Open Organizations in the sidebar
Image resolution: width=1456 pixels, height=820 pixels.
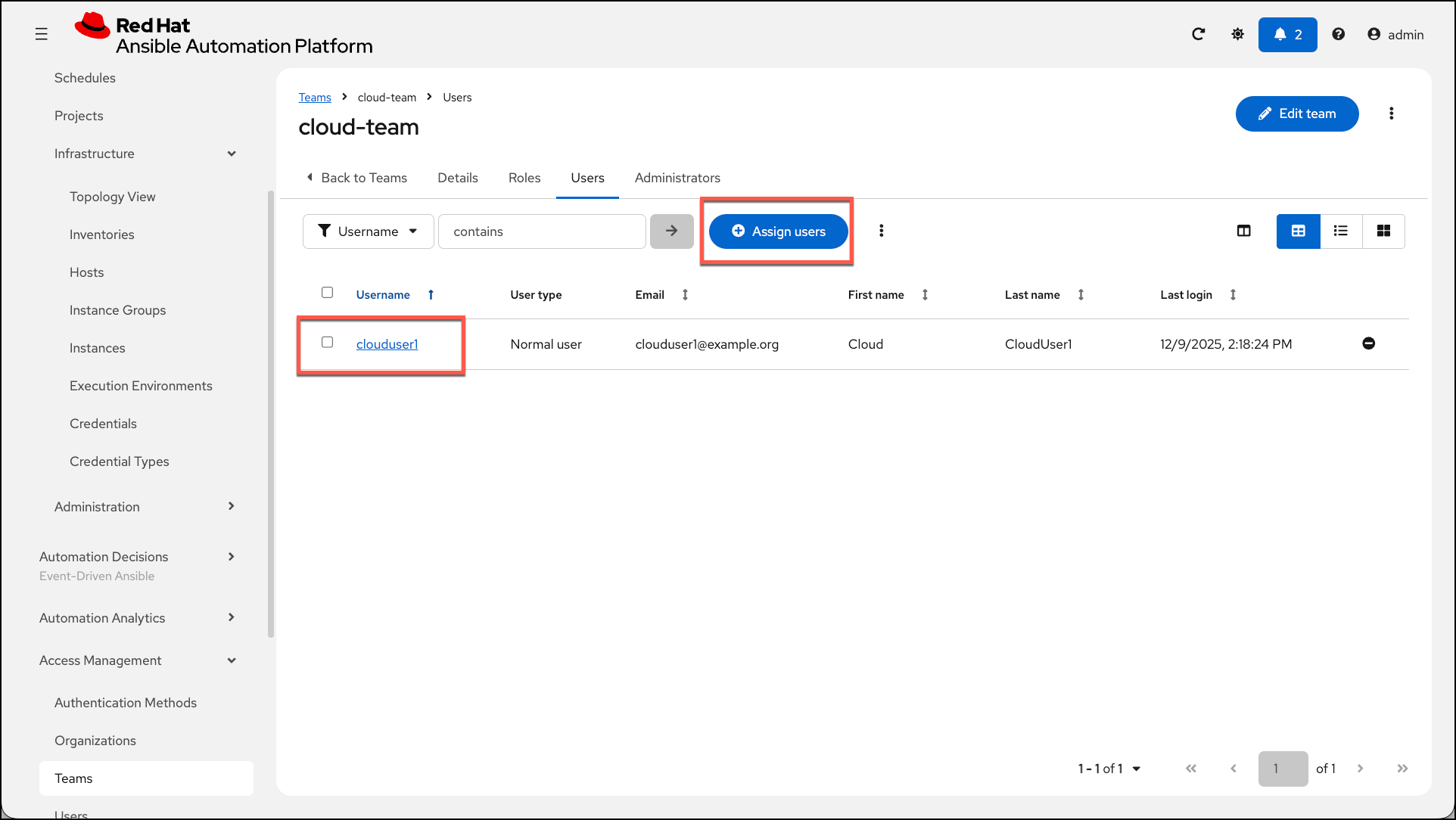tap(95, 741)
